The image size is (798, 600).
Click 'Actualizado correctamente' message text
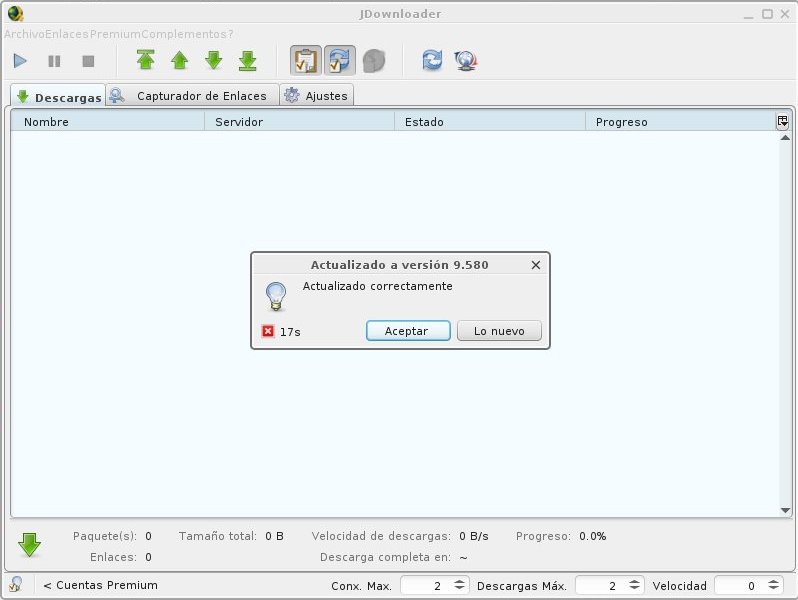[x=378, y=286]
